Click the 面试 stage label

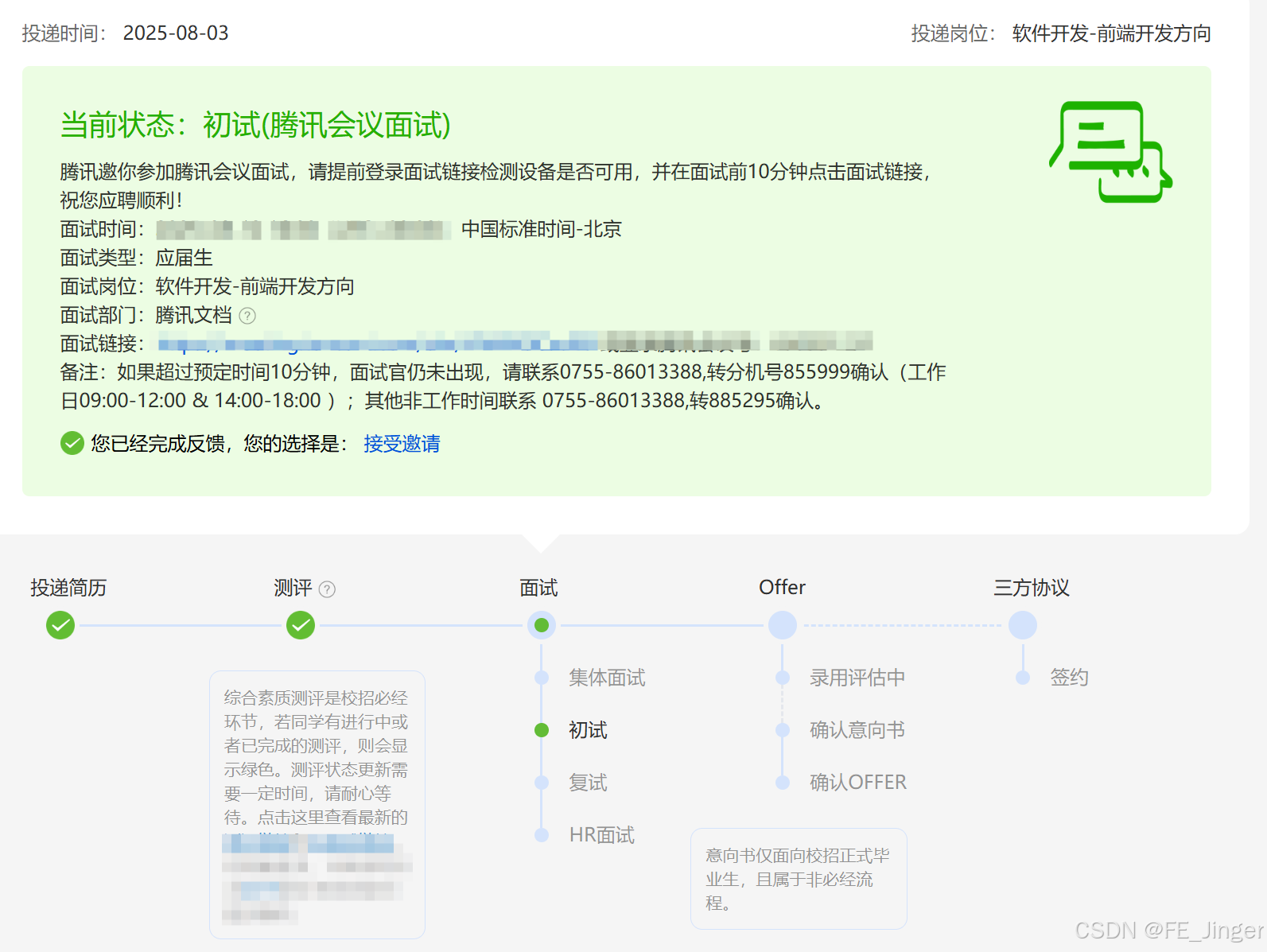pos(538,588)
